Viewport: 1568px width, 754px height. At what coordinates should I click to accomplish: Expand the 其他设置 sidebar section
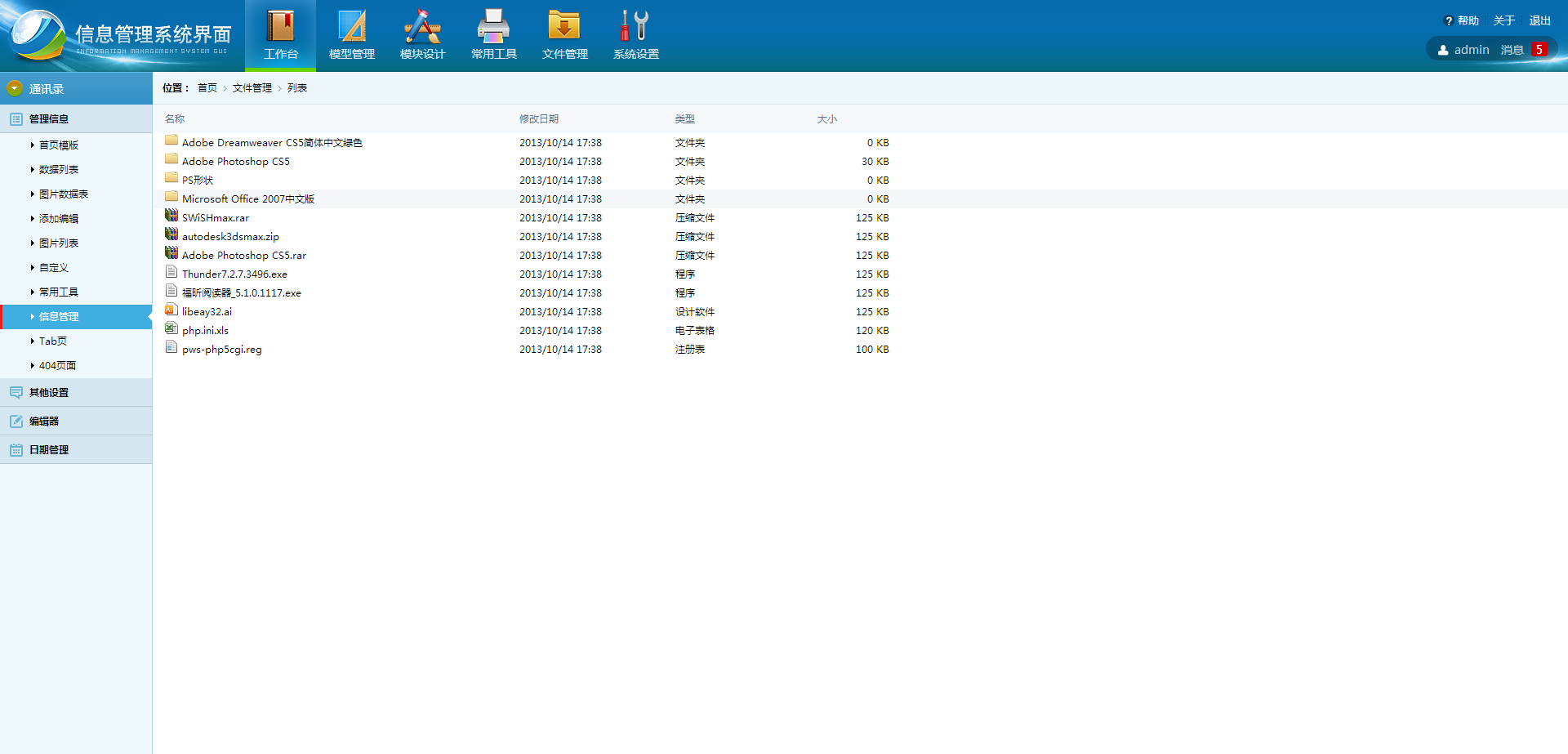pyautogui.click(x=76, y=393)
